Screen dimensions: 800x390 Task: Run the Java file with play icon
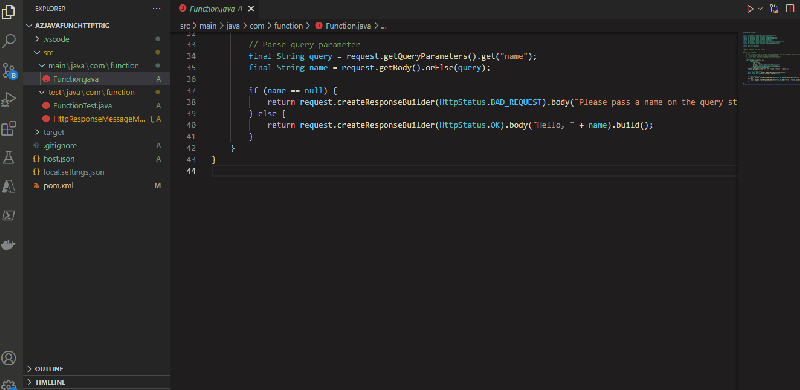[750, 9]
